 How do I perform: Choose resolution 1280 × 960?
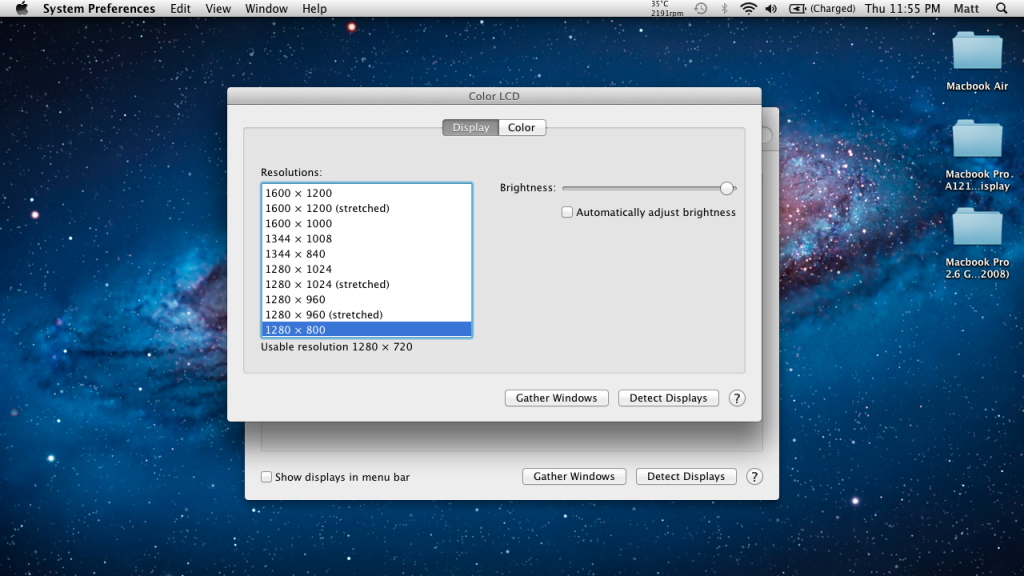[366, 299]
